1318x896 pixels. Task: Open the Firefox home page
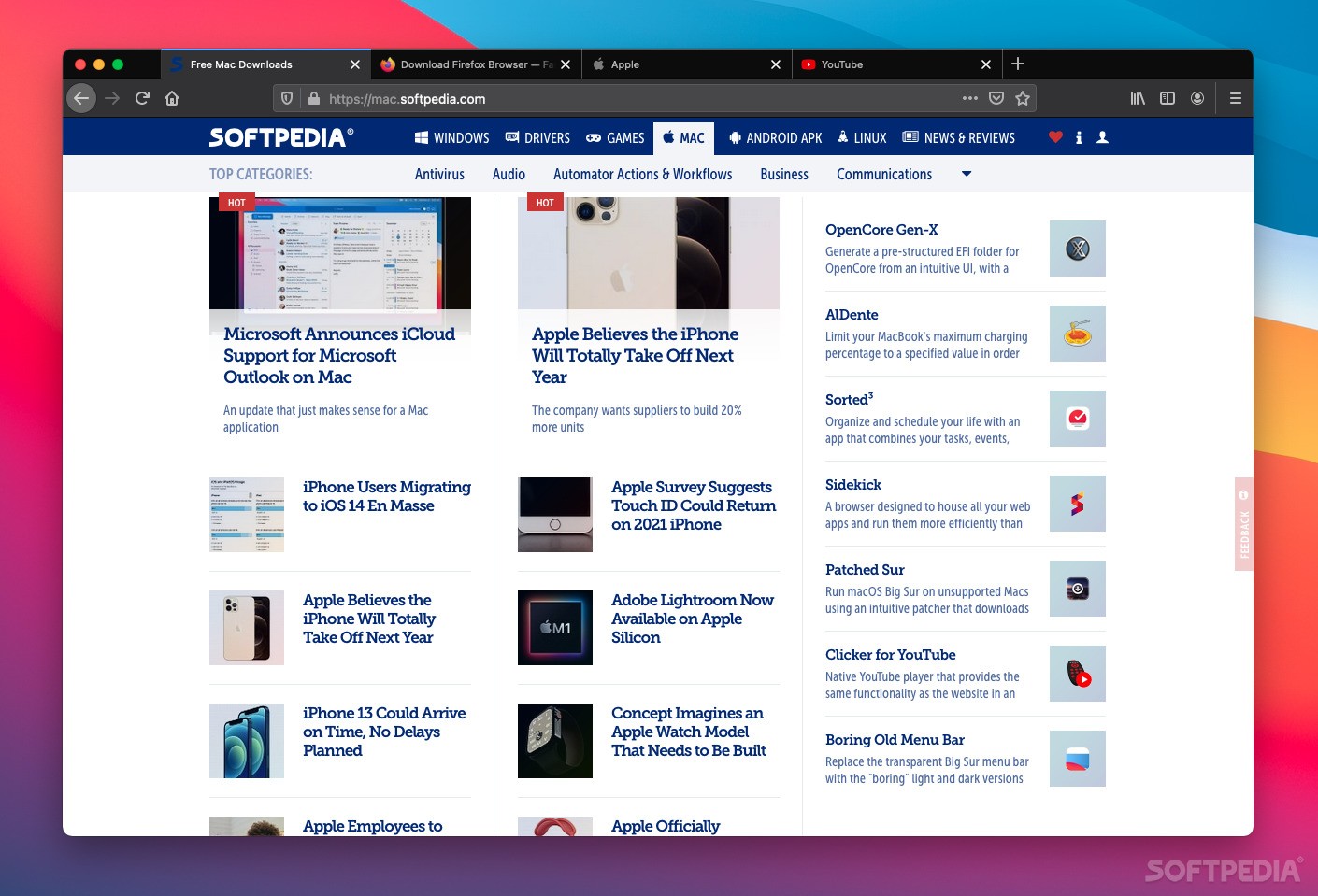172,98
